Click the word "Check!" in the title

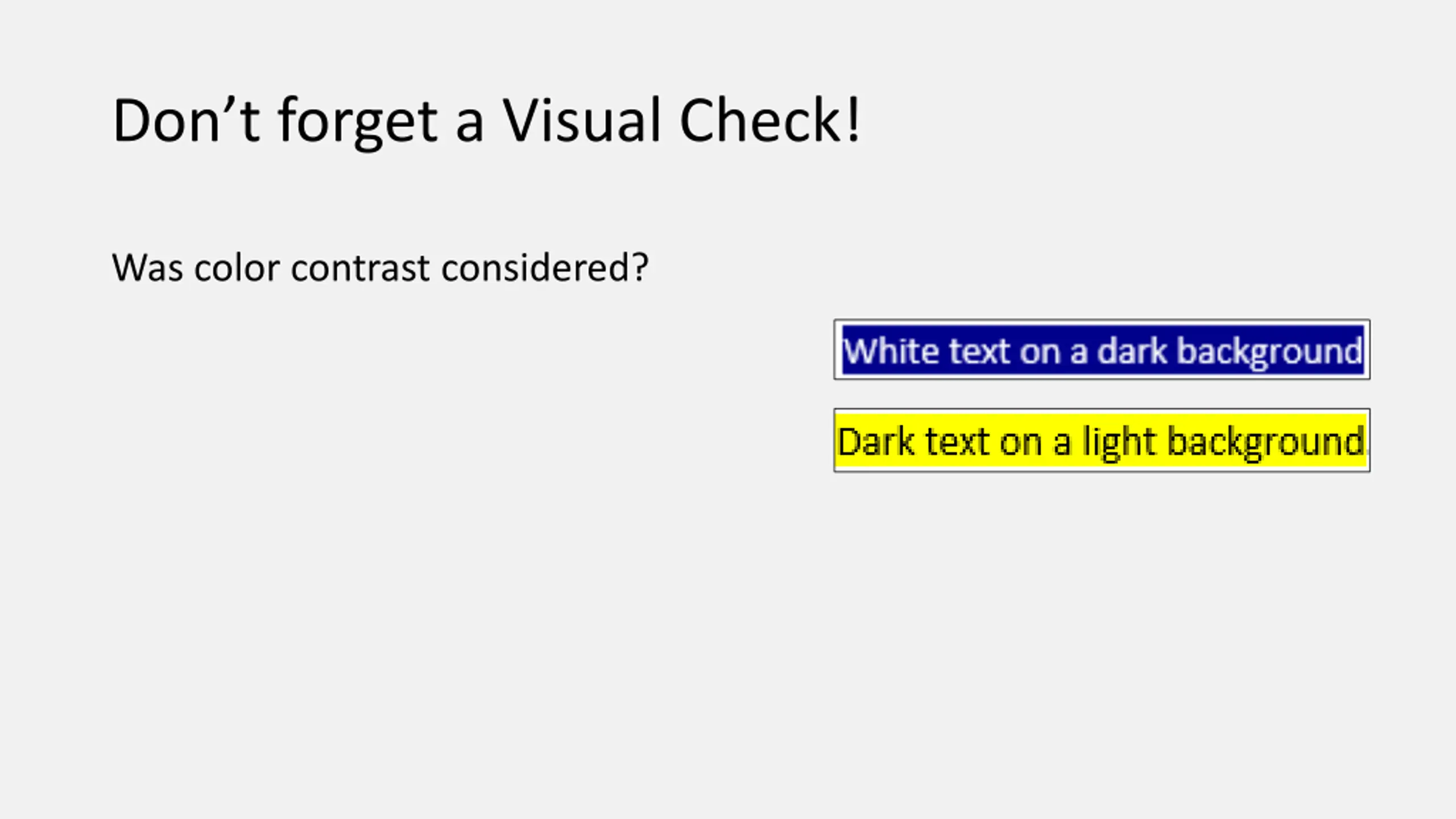pos(770,121)
